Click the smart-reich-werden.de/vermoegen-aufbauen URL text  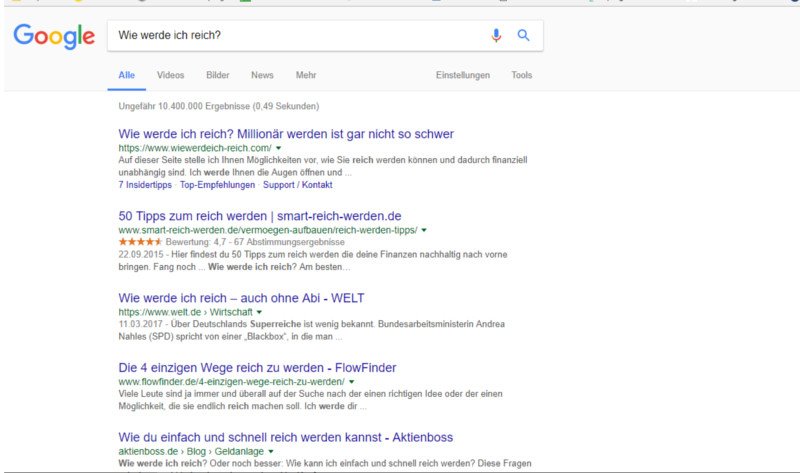pos(268,230)
